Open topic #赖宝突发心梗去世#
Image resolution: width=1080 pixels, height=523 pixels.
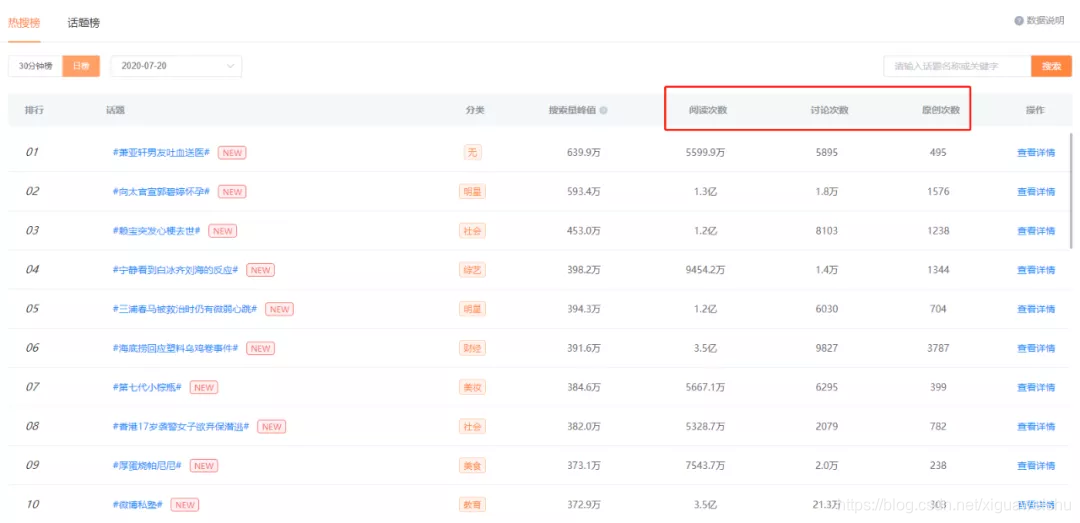point(156,231)
